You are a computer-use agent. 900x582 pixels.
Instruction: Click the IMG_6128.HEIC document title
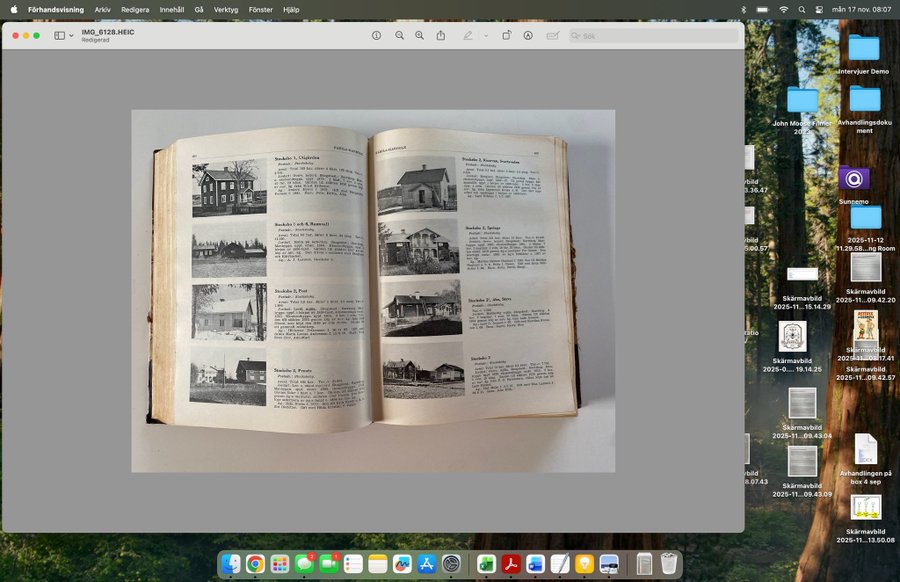108,31
